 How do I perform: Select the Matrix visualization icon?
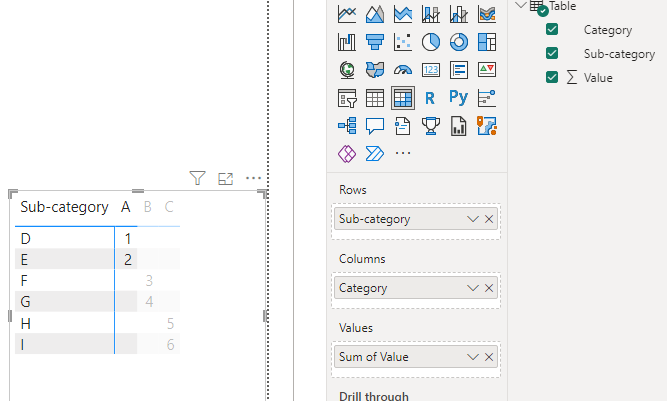pyautogui.click(x=402, y=98)
